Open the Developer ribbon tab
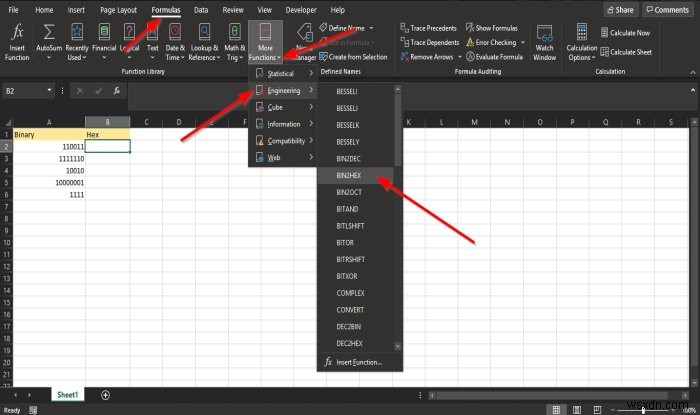Viewport: 700px width, 415px height. [301, 10]
